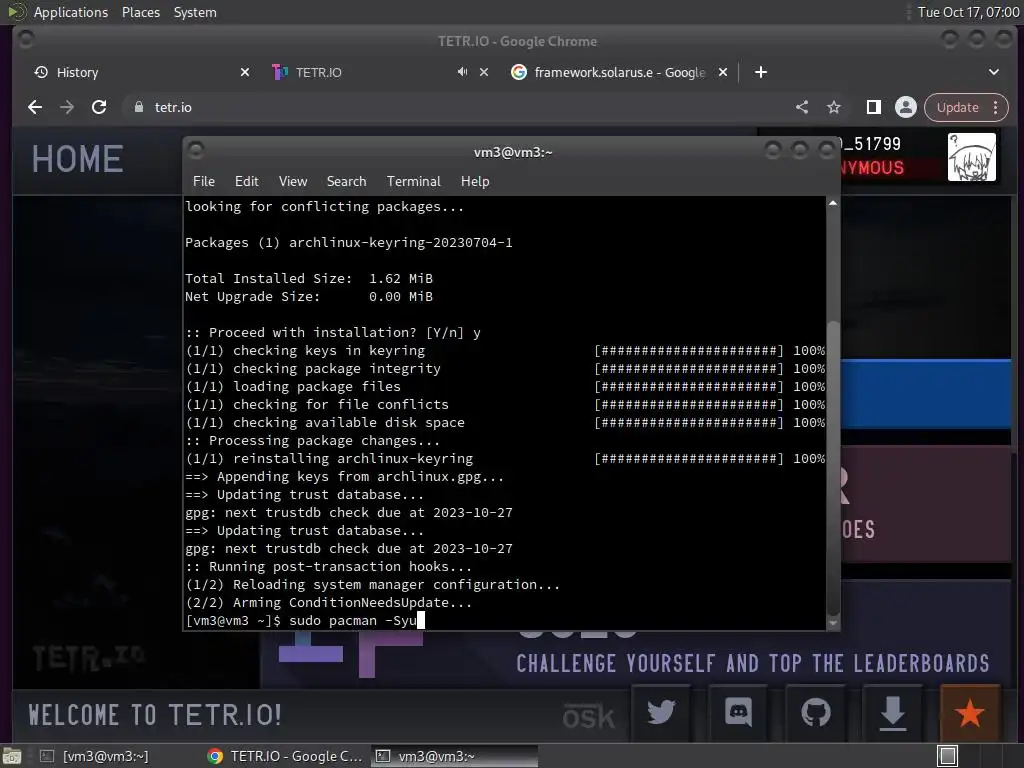Open TETR.IO Twitter link
Viewport: 1024px width, 768px height.
661,712
